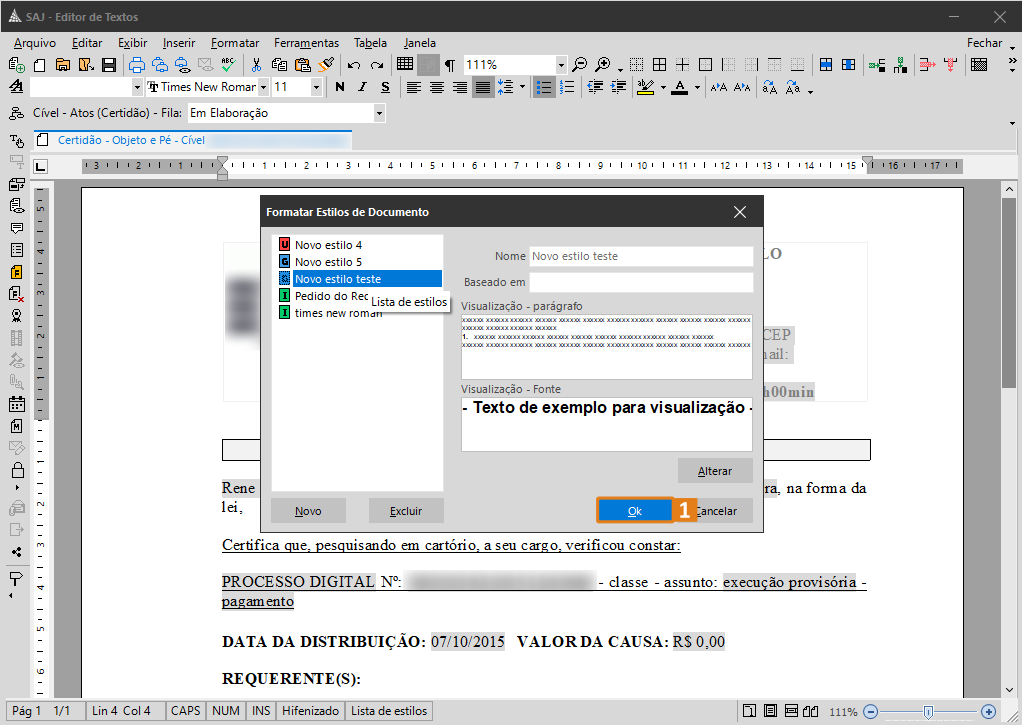1022x725 pixels.
Task: Toggle bulleted list formatting
Action: pyautogui.click(x=544, y=87)
